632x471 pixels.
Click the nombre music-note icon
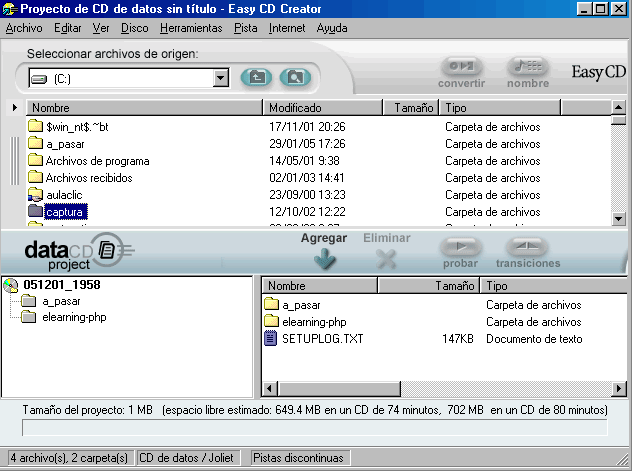tap(528, 66)
